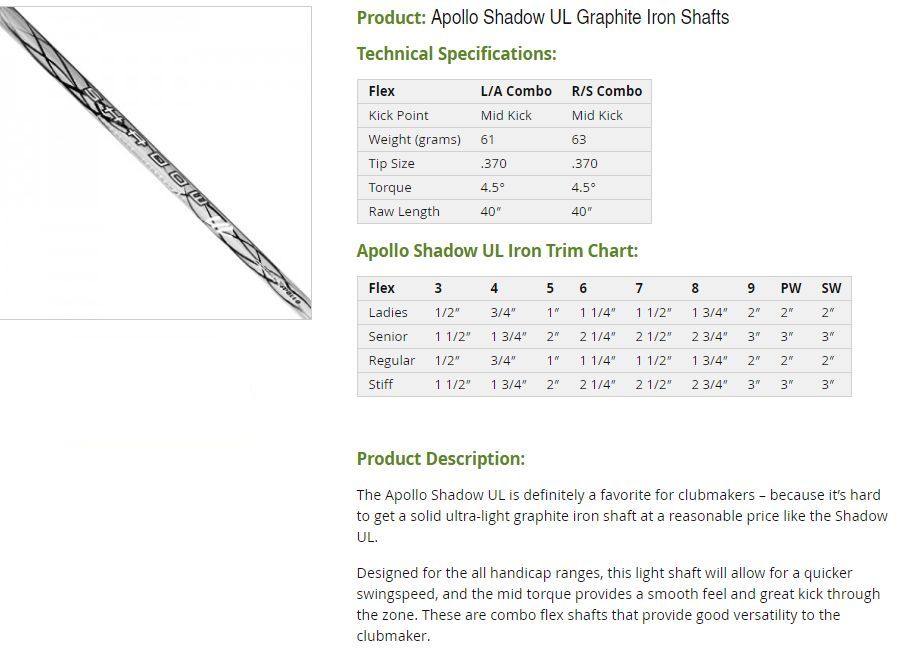The width and height of the screenshot is (899, 656).
Task: Click the Product Description heading
Action: tap(440, 459)
